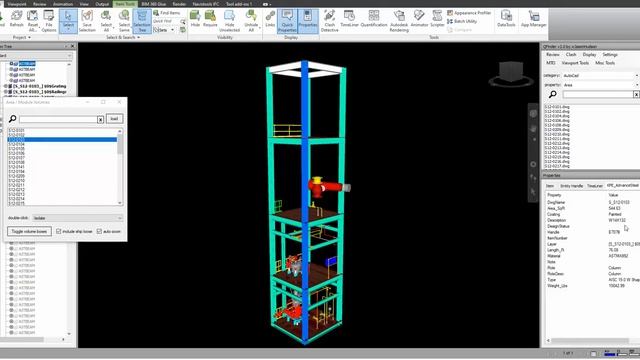Click the Toggle volume boxes button
The image size is (640, 360).
[29, 231]
